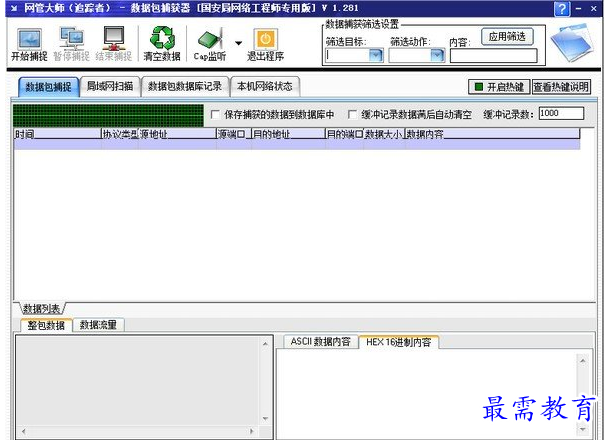Click 数据内容 column header
The height and width of the screenshot is (440, 604).
coord(493,134)
